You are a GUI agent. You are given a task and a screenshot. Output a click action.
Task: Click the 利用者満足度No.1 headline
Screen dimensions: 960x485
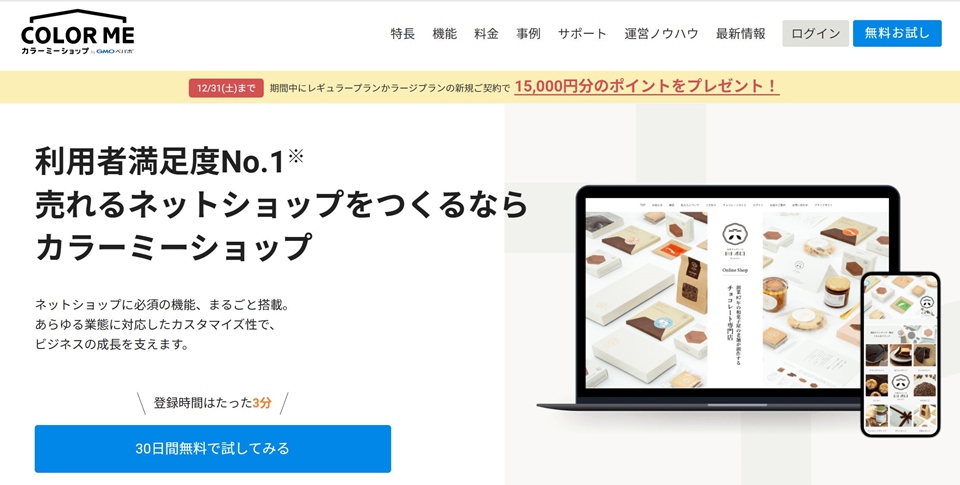(x=160, y=162)
